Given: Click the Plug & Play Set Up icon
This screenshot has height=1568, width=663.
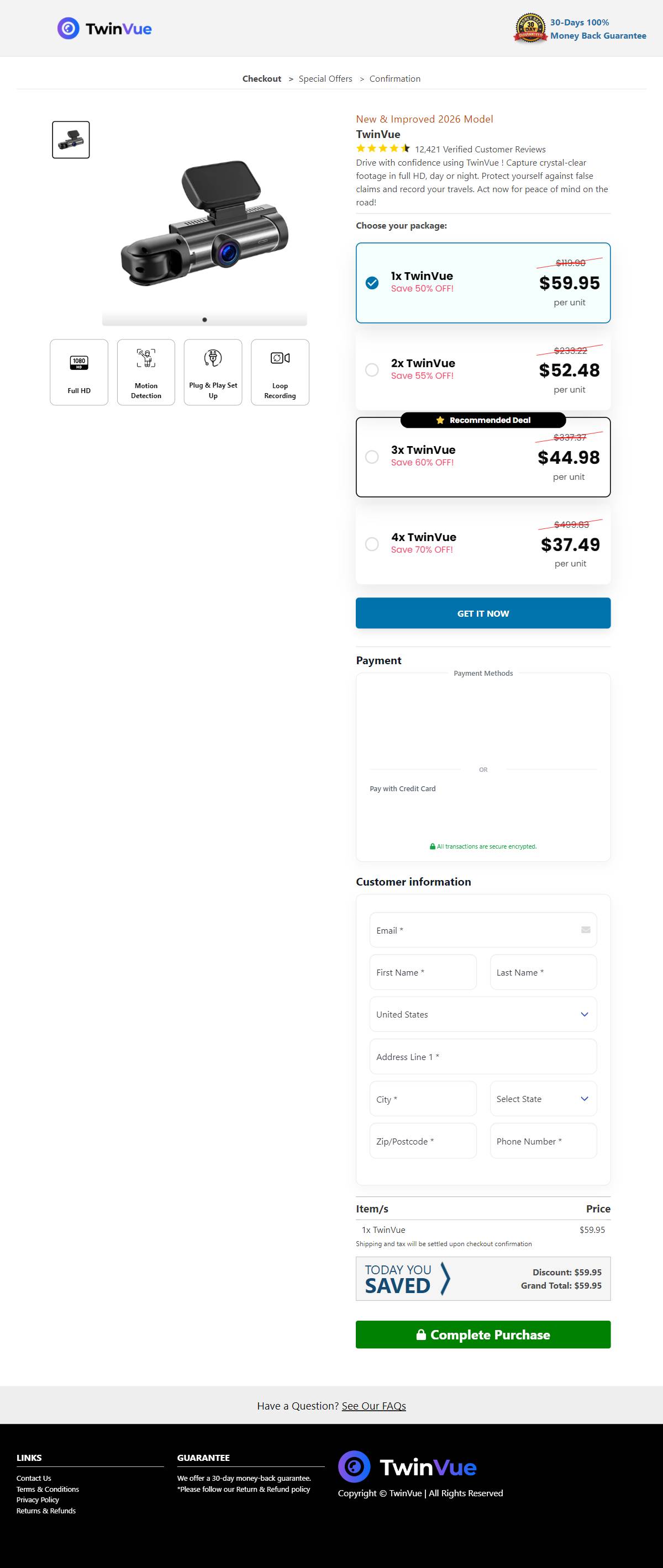Looking at the screenshot, I should [213, 358].
